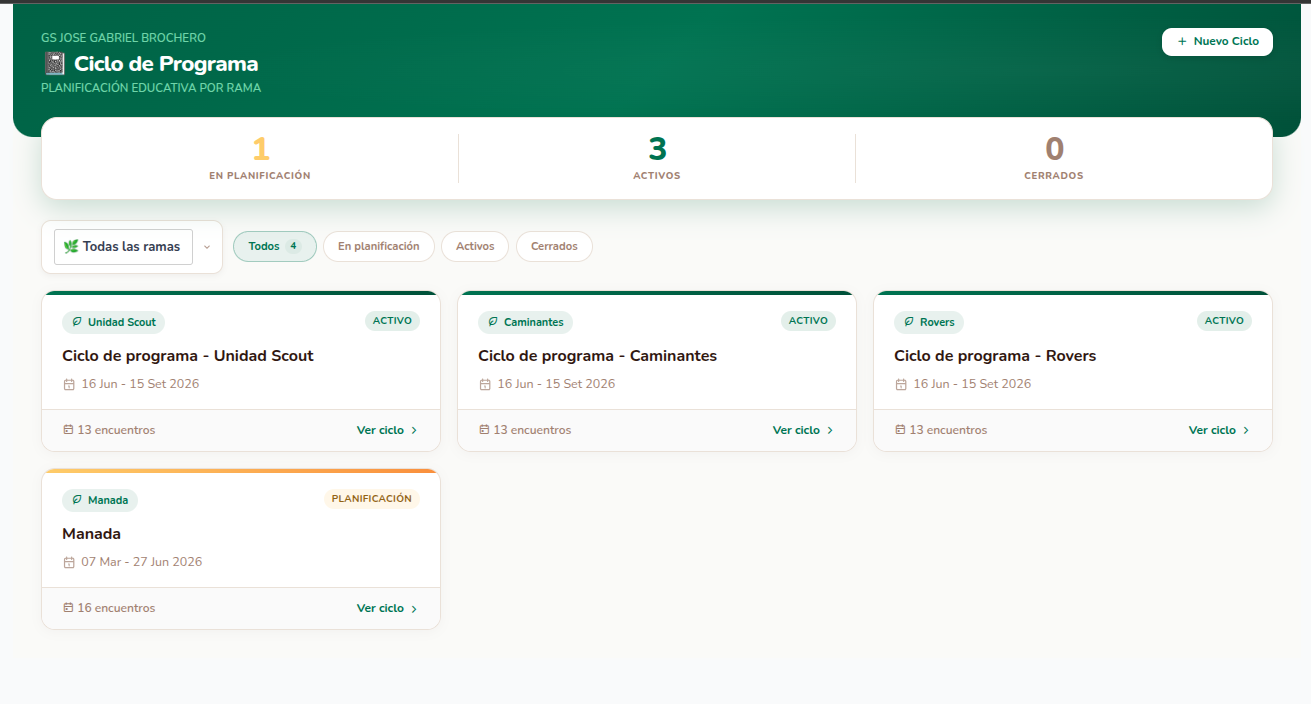This screenshot has height=704, width=1311.
Task: Click the Unidad Scout branch badge
Action: [113, 322]
